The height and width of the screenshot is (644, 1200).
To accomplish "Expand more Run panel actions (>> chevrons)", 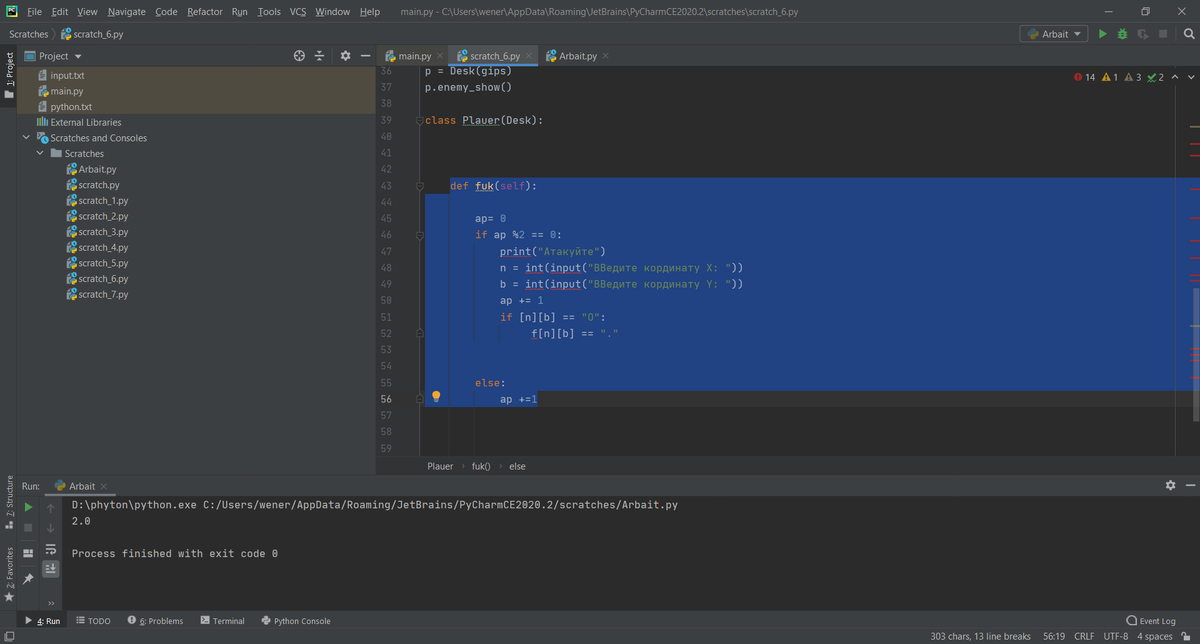I will [51, 603].
